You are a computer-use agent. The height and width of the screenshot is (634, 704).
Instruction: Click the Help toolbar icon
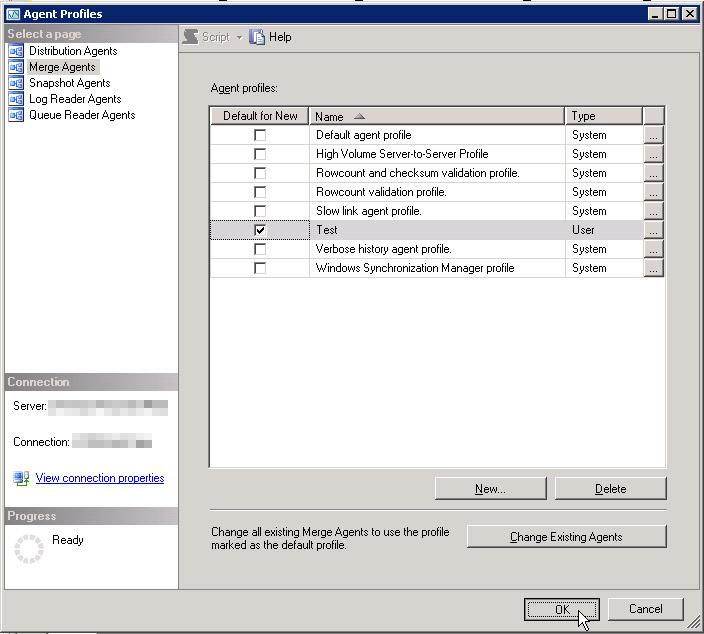(x=257, y=37)
